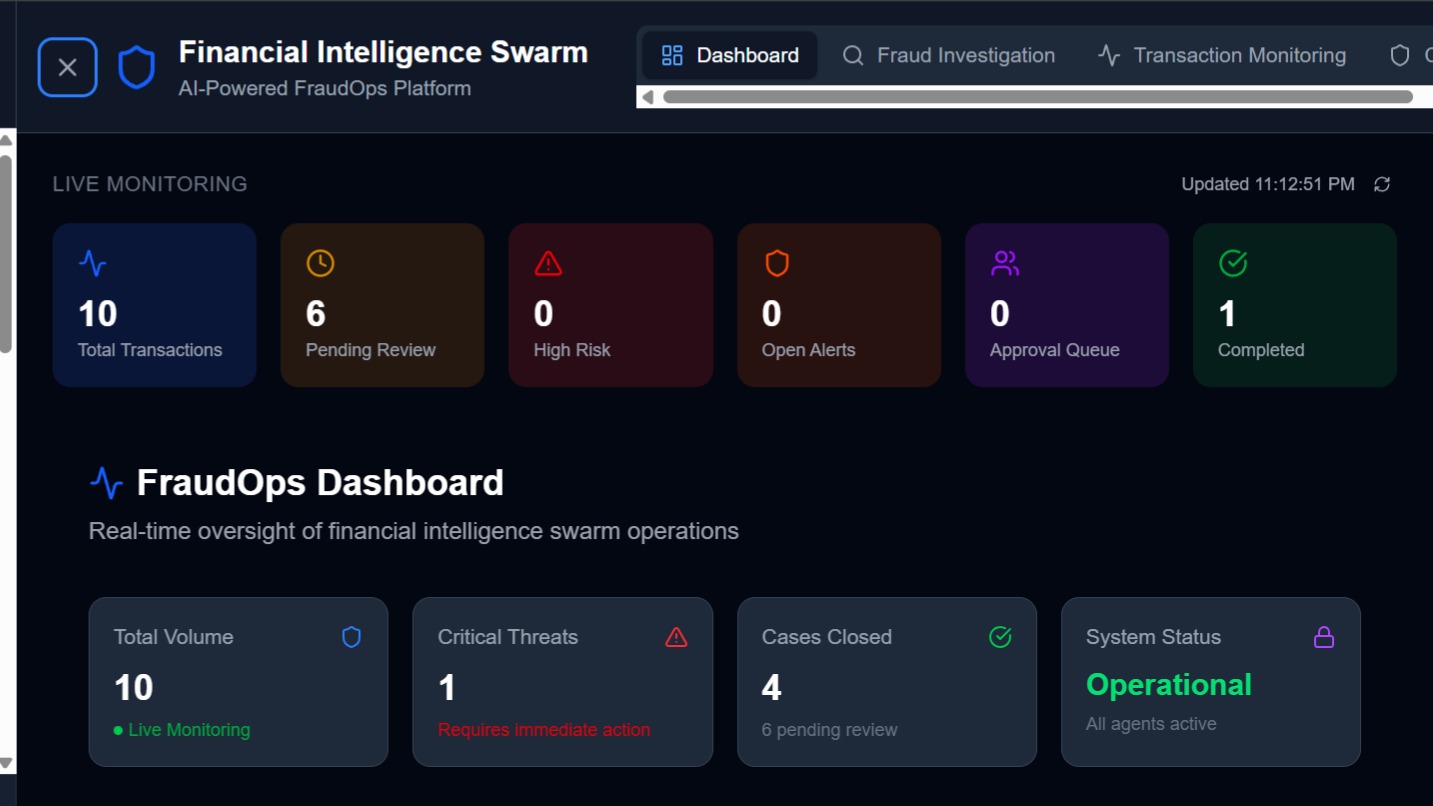
Task: Click the warning triangle on High Risk card
Action: tap(548, 263)
